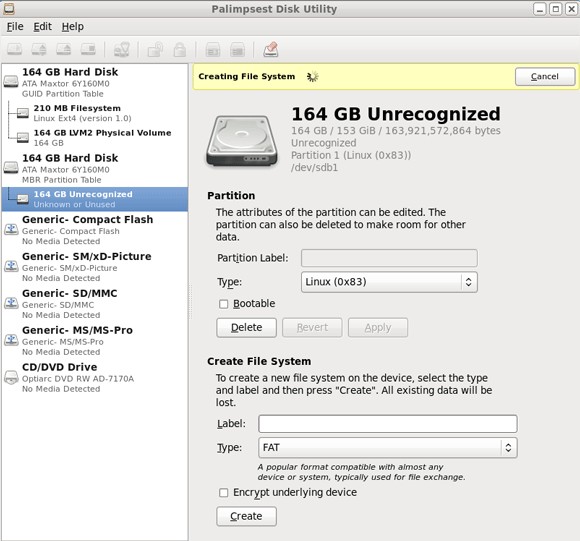
Task: Select Generic- SD/MMC device
Action: (x=95, y=304)
